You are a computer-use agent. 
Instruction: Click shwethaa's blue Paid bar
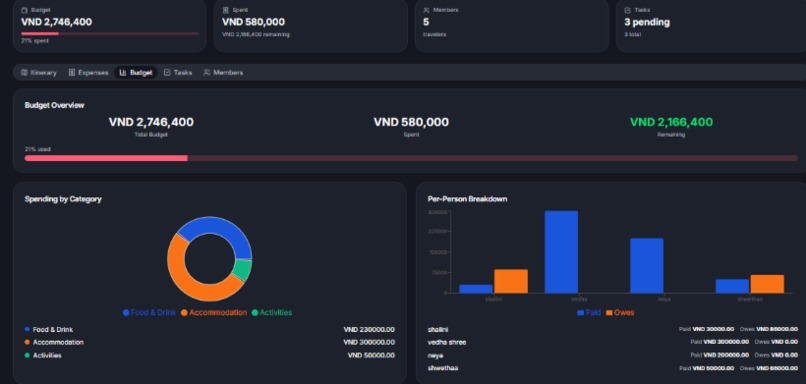pos(732,286)
